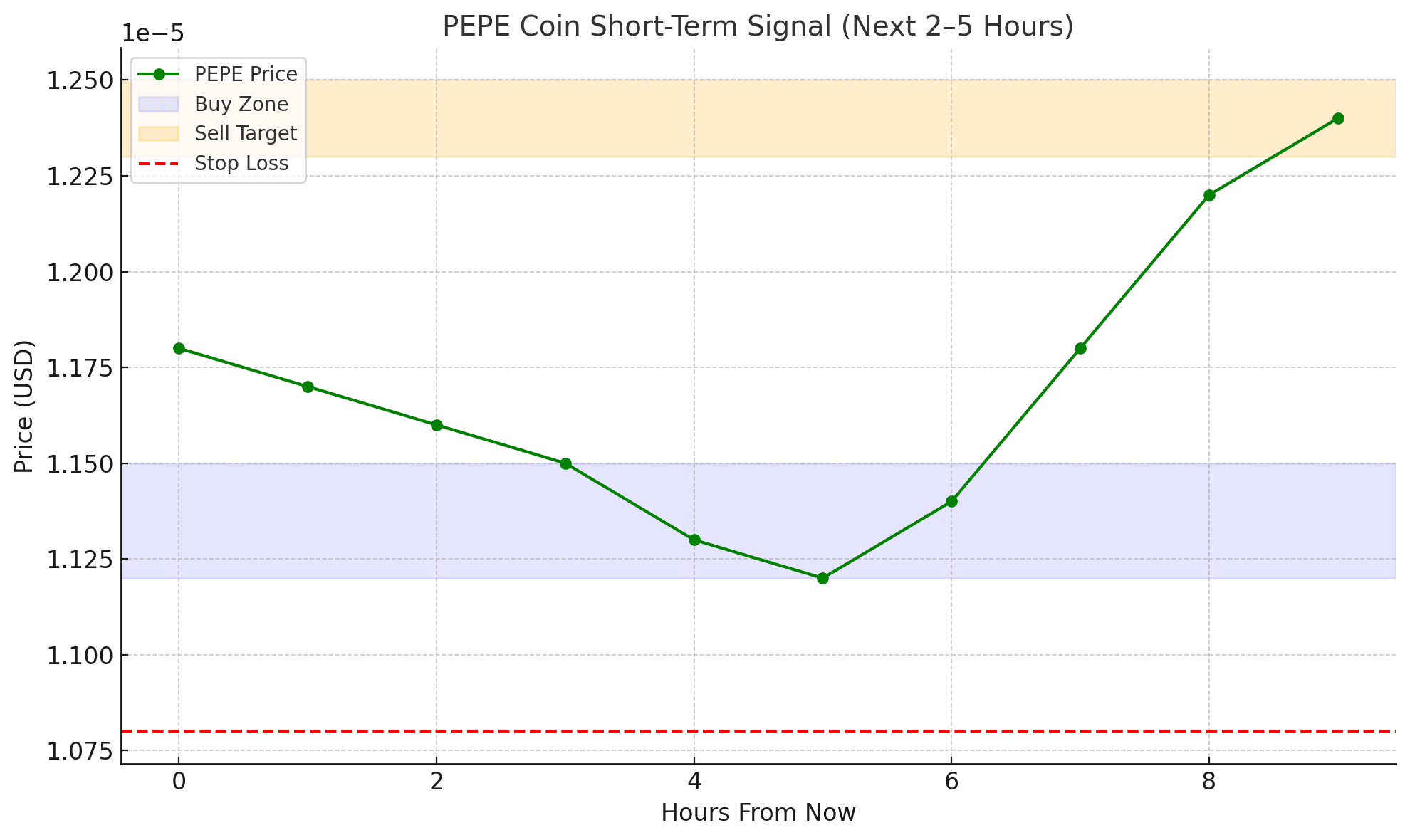Click the chart title text

tap(758, 27)
